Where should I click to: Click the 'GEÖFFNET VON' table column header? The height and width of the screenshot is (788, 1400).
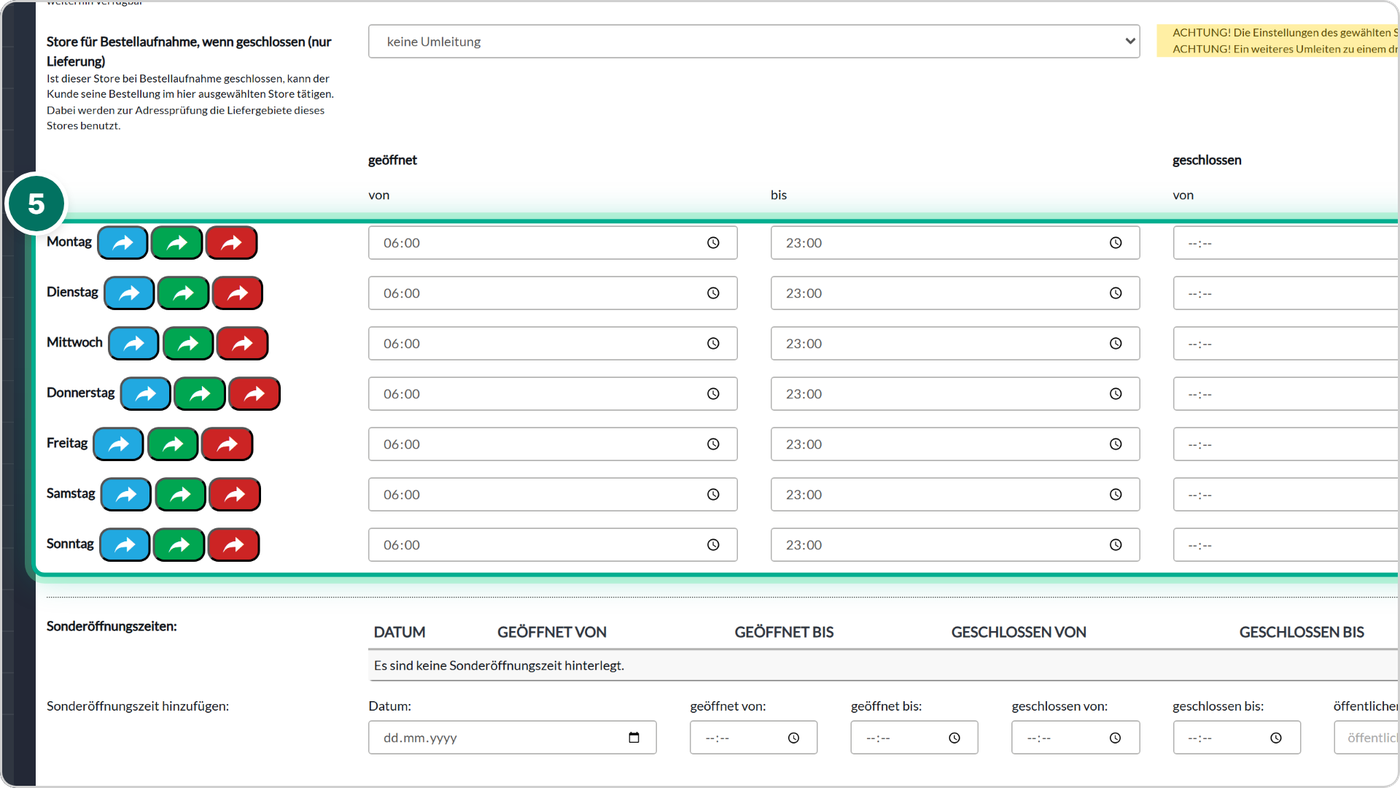(x=552, y=632)
